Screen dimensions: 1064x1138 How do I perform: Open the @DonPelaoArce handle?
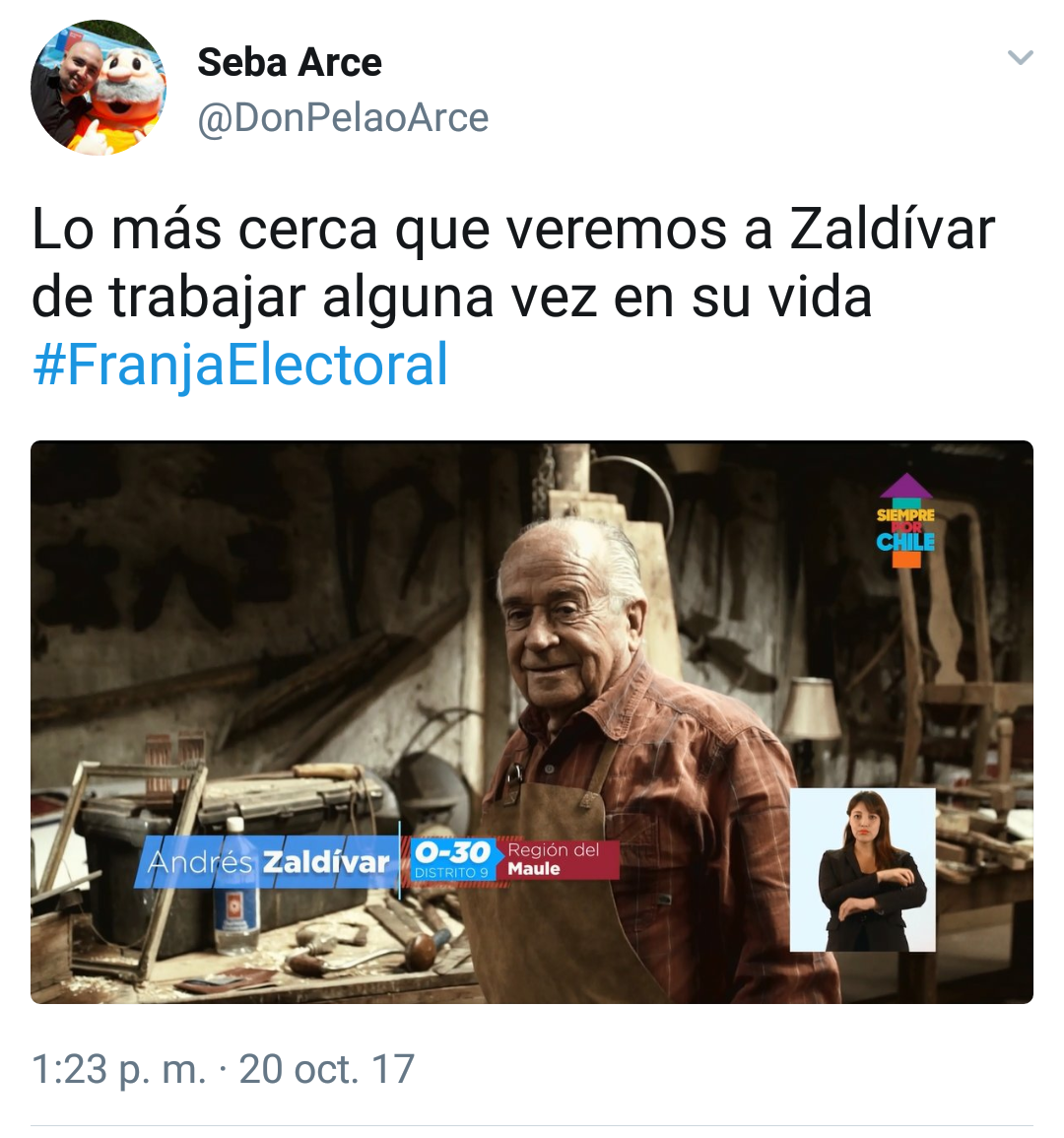[x=343, y=117]
